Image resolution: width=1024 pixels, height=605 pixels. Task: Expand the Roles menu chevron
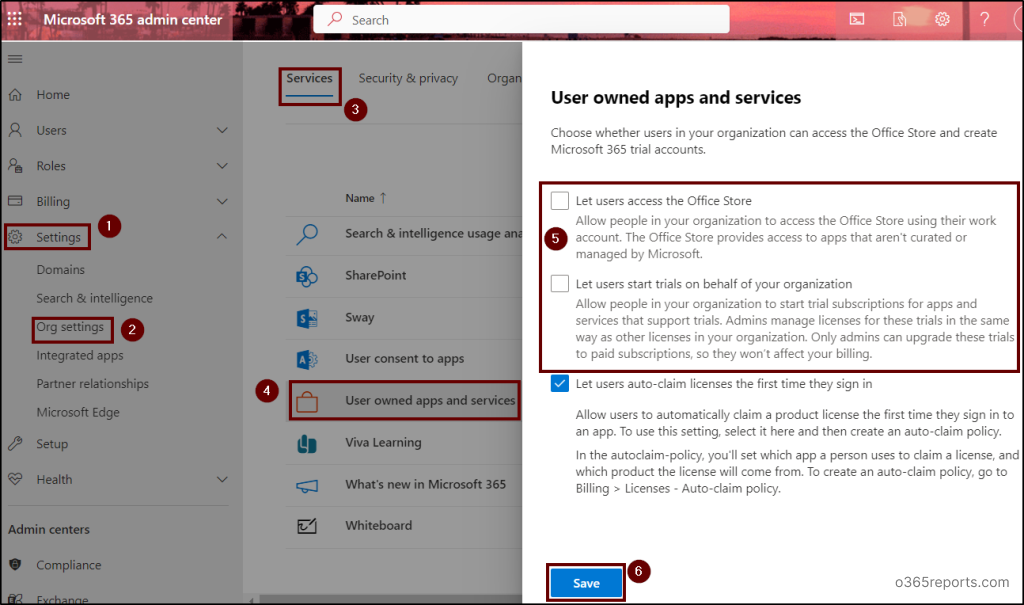(x=222, y=166)
